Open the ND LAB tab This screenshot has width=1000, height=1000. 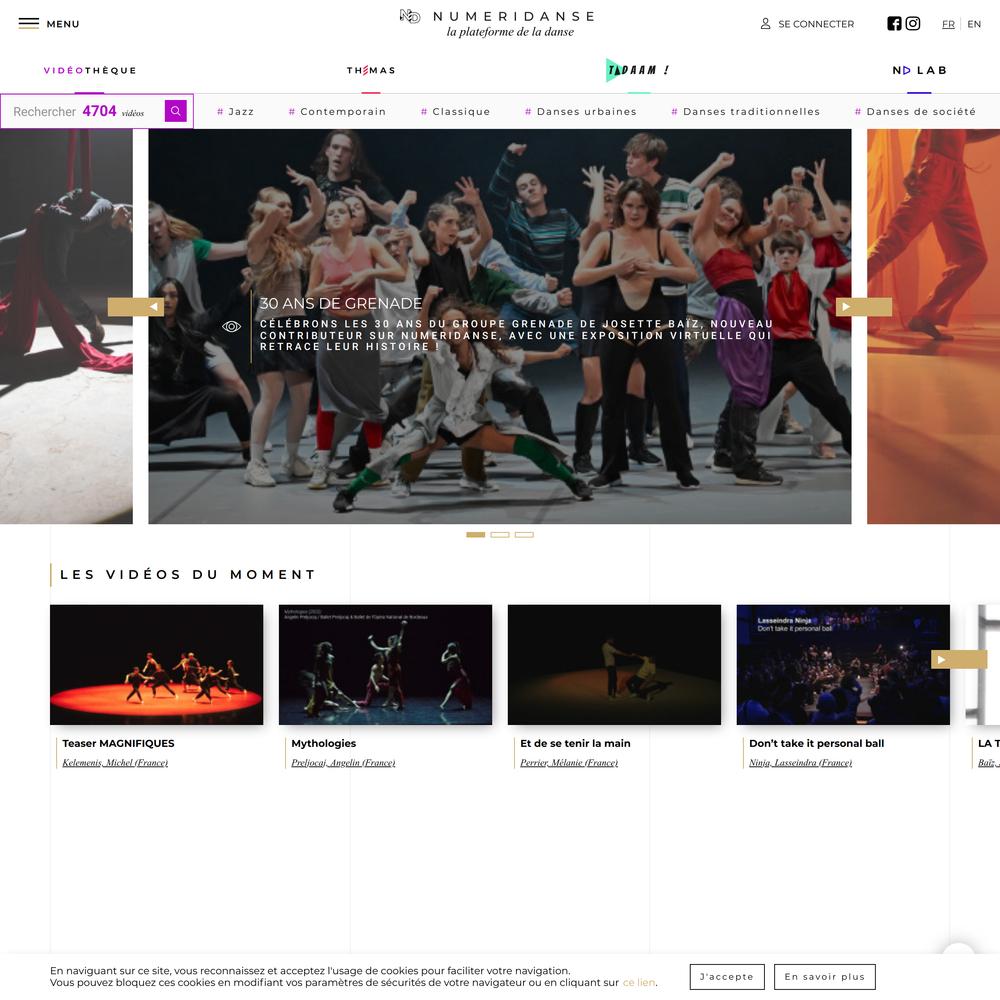coord(919,70)
